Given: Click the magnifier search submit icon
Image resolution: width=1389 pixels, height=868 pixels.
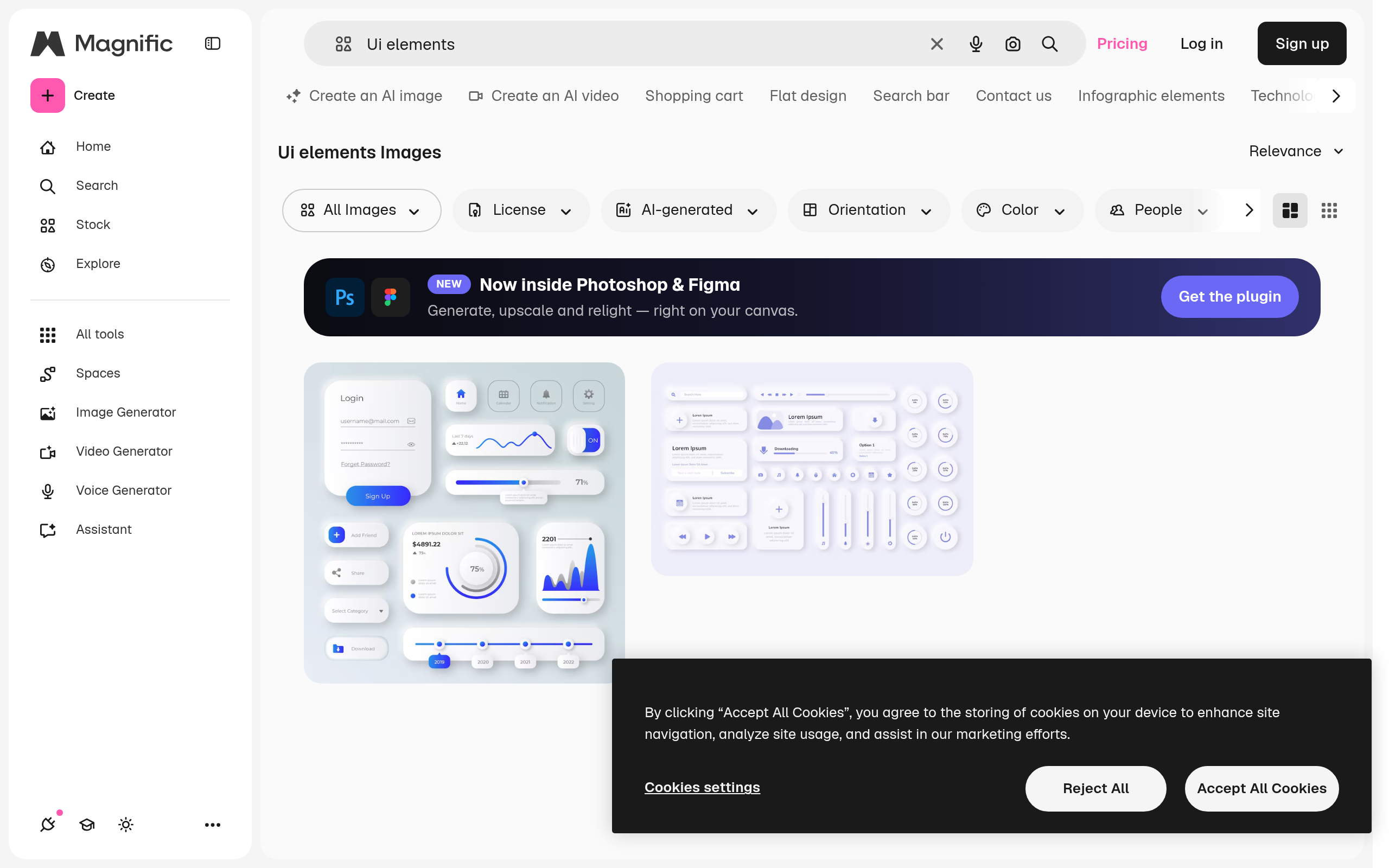Looking at the screenshot, I should click(1050, 43).
